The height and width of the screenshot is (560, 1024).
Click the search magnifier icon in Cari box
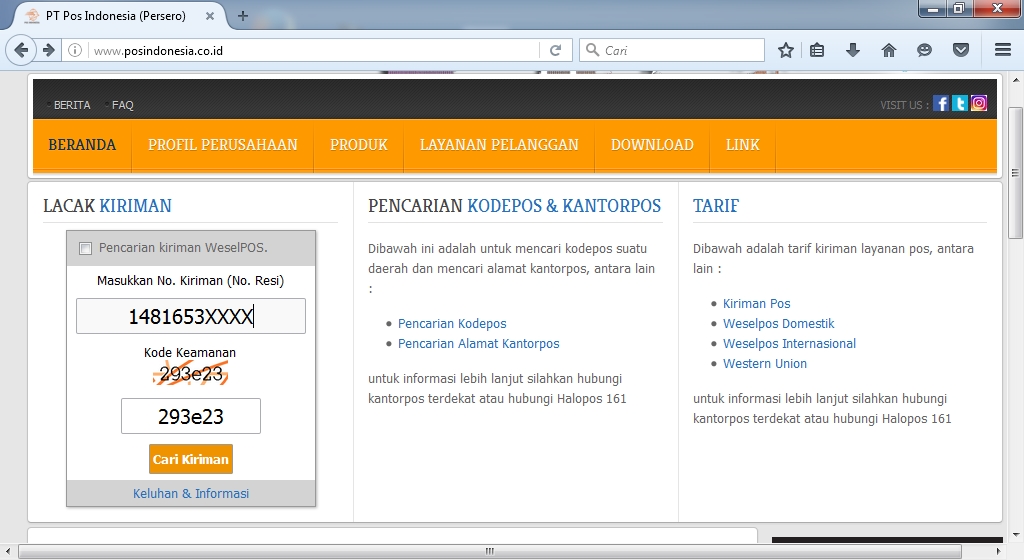pos(592,50)
